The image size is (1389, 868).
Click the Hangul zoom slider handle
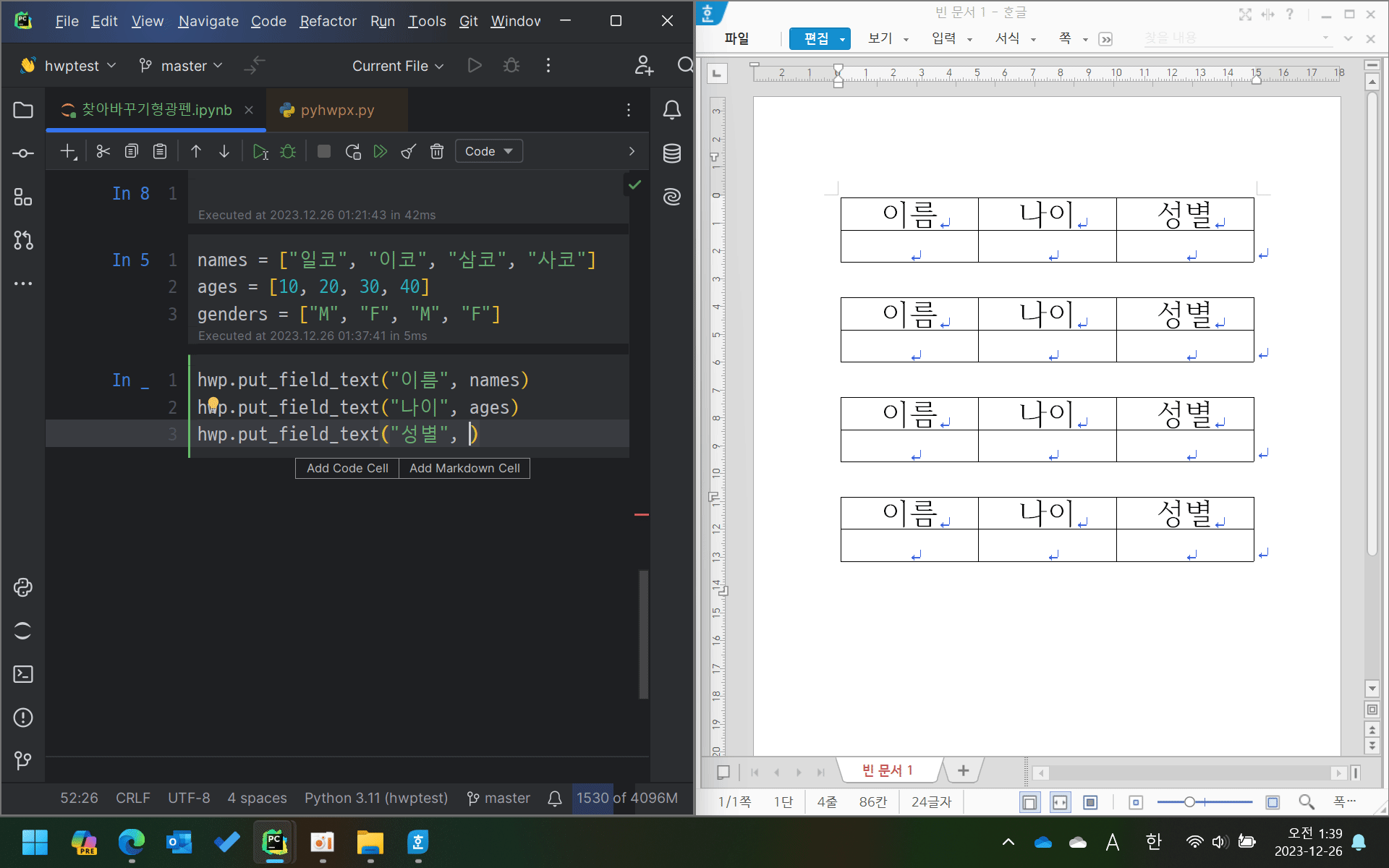click(x=1189, y=802)
